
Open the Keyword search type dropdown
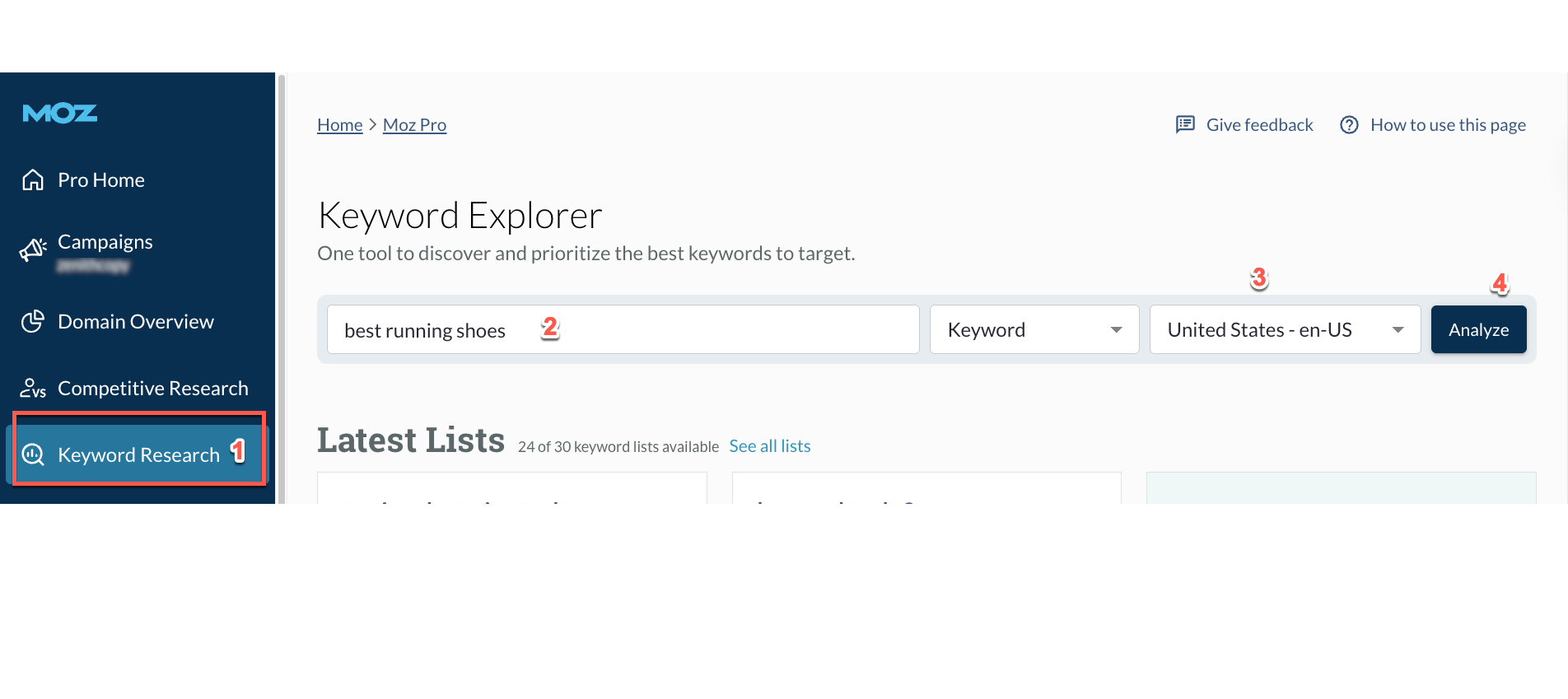click(x=1034, y=329)
